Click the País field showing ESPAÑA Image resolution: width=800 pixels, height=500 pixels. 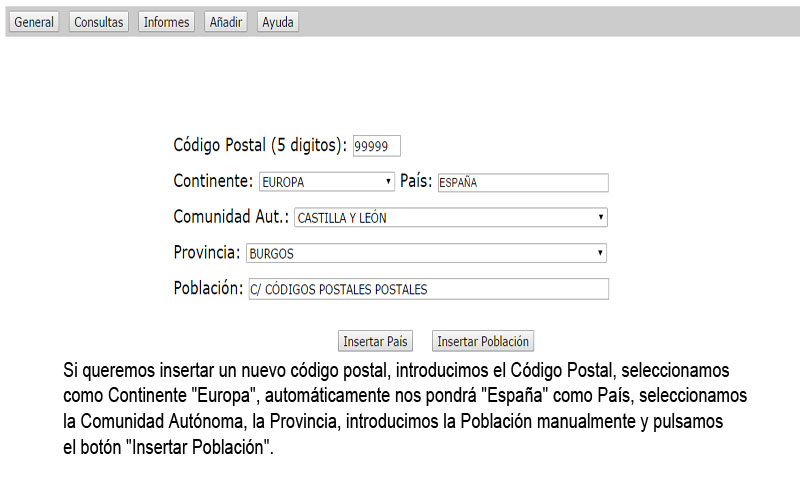pyautogui.click(x=523, y=183)
